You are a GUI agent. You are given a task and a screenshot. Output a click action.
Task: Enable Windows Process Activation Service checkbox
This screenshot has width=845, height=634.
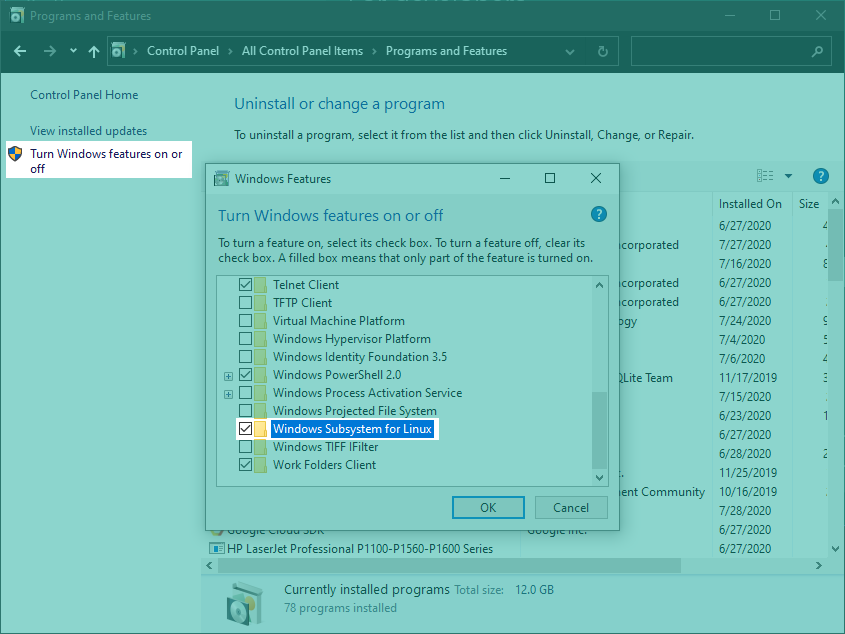pyautogui.click(x=245, y=392)
